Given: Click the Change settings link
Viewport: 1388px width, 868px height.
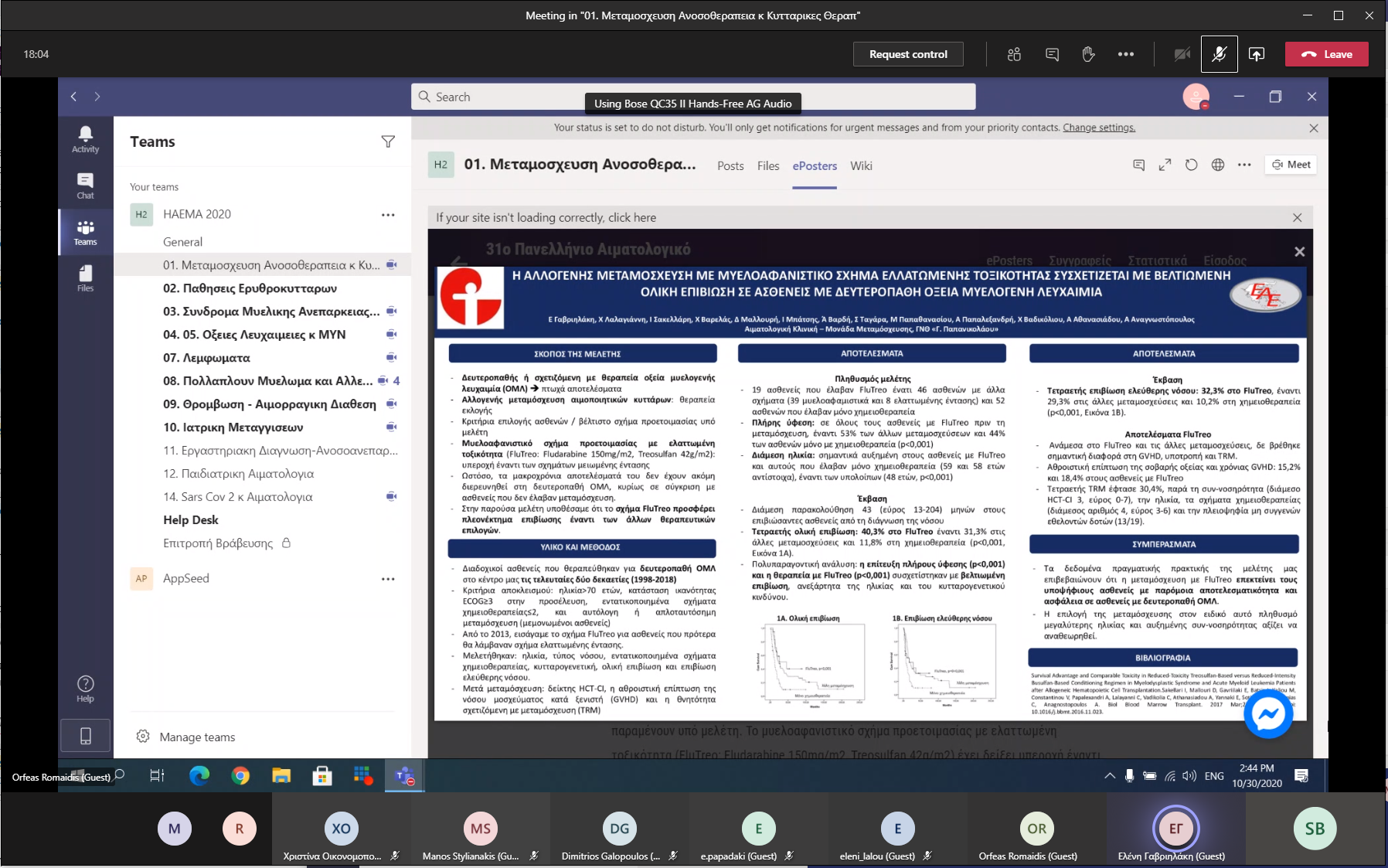Looking at the screenshot, I should click(1099, 128).
